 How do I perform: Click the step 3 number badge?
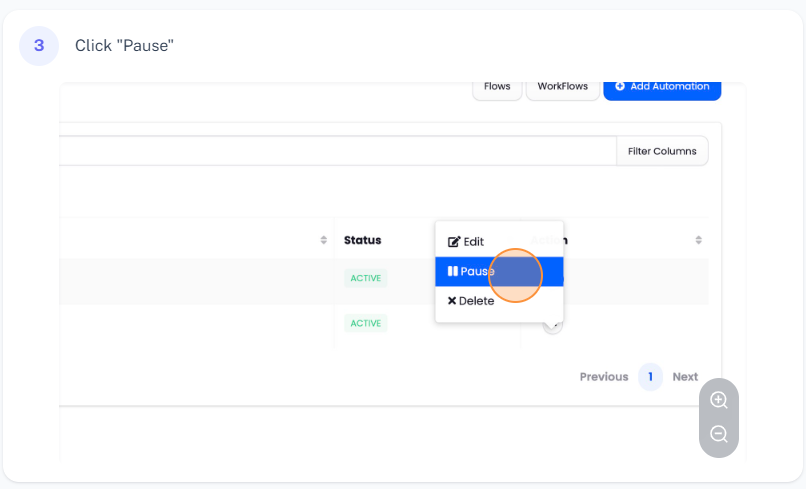pyautogui.click(x=39, y=46)
